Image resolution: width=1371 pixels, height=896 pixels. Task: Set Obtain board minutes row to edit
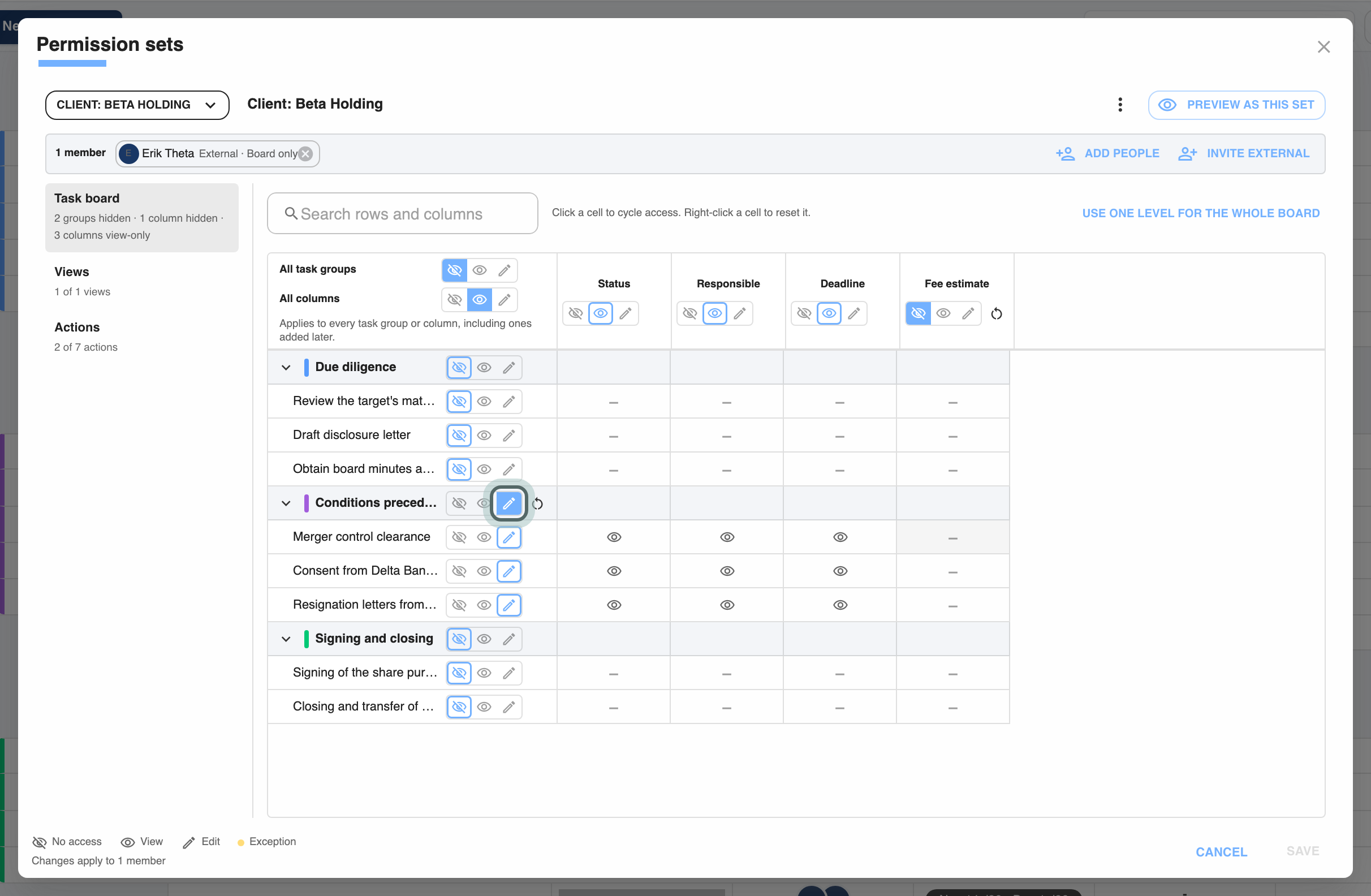tap(508, 469)
